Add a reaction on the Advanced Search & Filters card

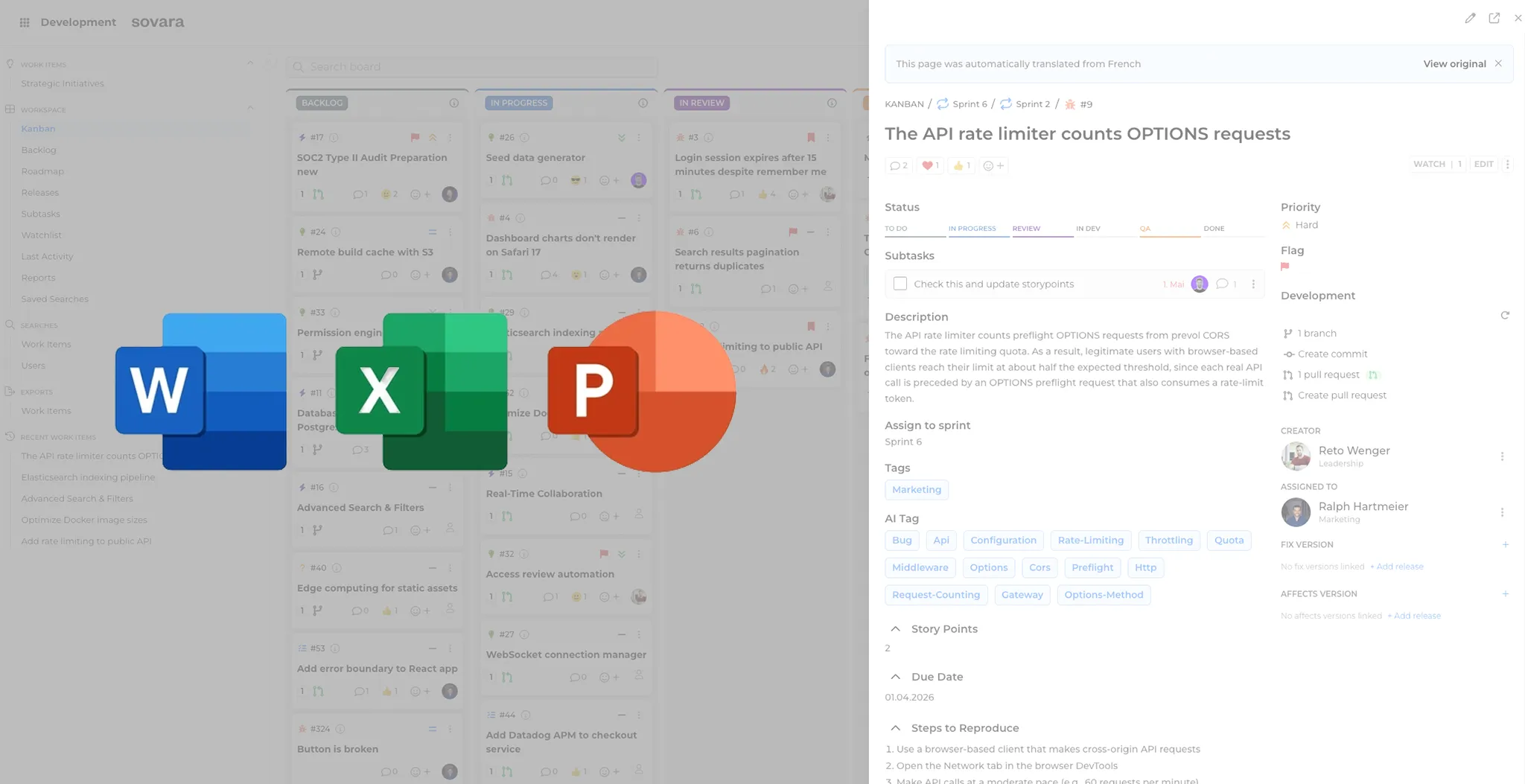pyautogui.click(x=421, y=530)
